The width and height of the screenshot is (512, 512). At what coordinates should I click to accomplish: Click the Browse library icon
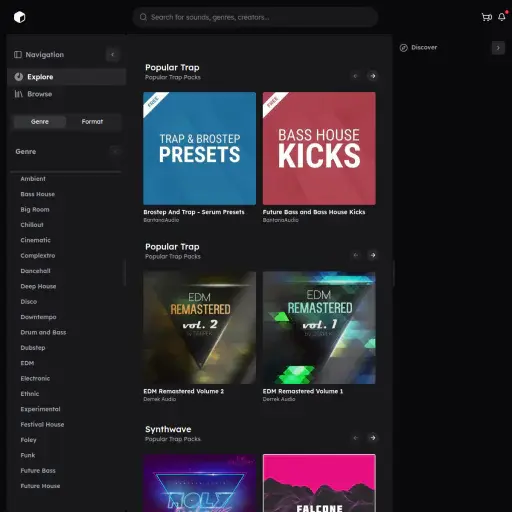pyautogui.click(x=19, y=94)
